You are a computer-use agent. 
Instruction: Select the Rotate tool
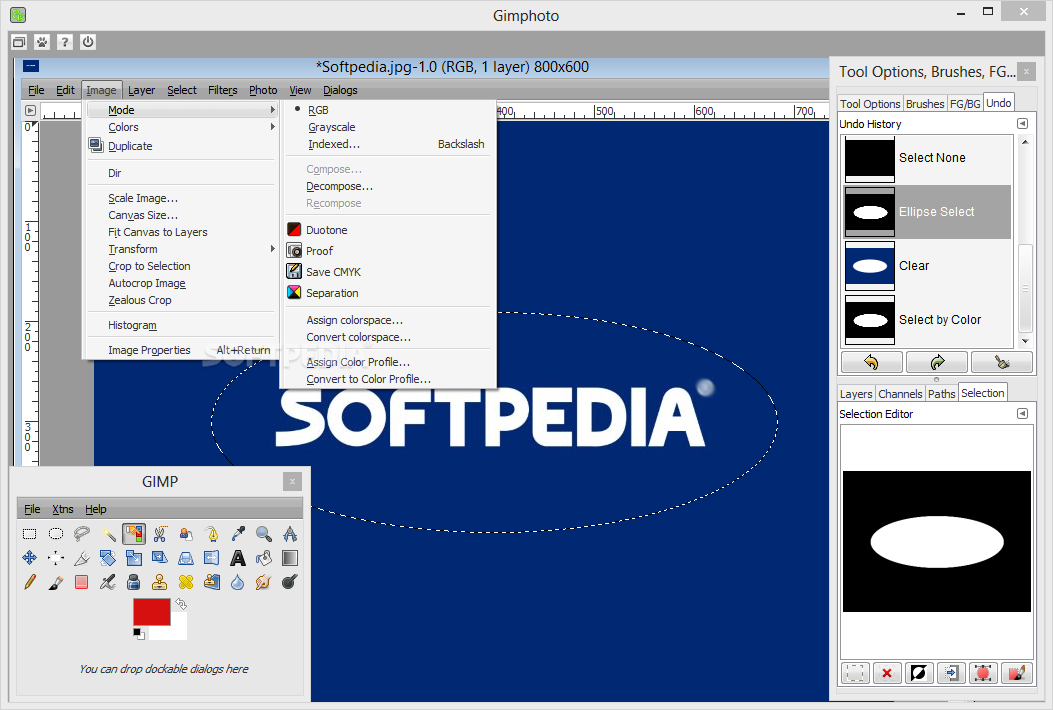point(107,558)
